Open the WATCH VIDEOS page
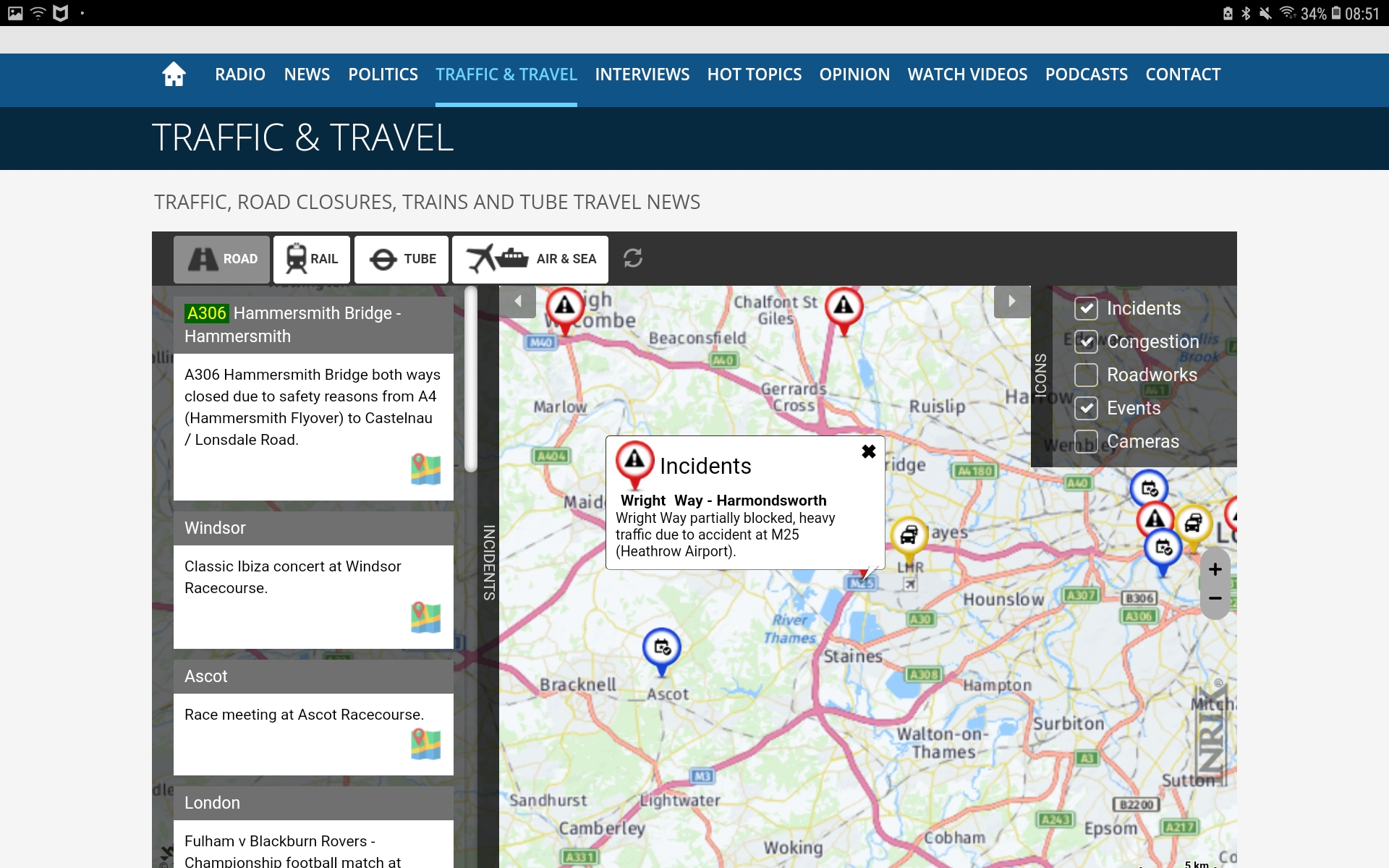This screenshot has width=1389, height=868. coord(967,75)
